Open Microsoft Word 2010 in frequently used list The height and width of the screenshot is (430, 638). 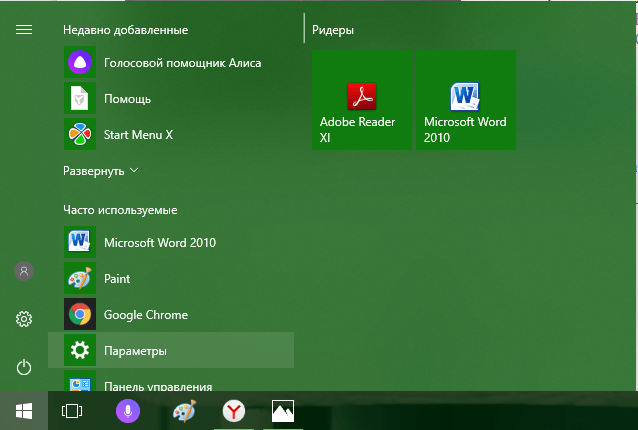tap(171, 242)
